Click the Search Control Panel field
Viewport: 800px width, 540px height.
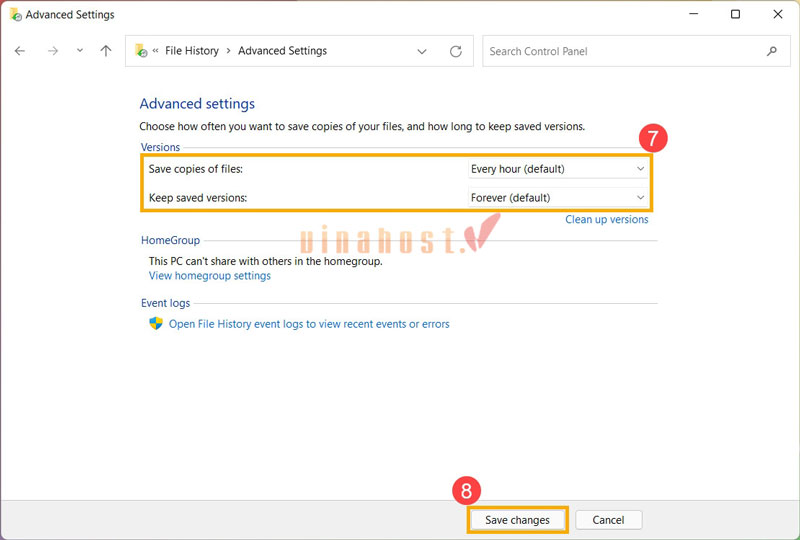pyautogui.click(x=620, y=51)
